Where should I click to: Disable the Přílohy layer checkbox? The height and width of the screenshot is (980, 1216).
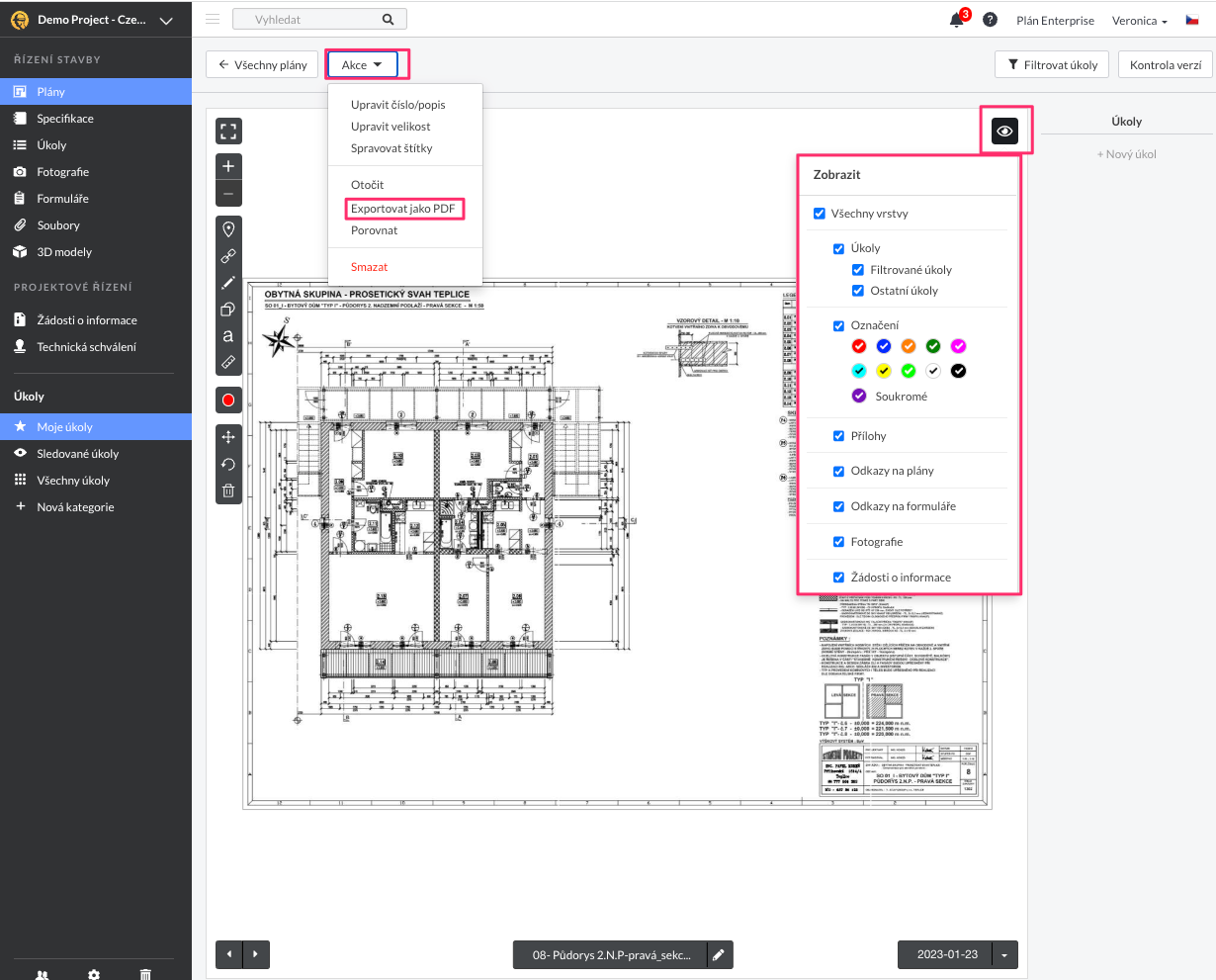(838, 436)
